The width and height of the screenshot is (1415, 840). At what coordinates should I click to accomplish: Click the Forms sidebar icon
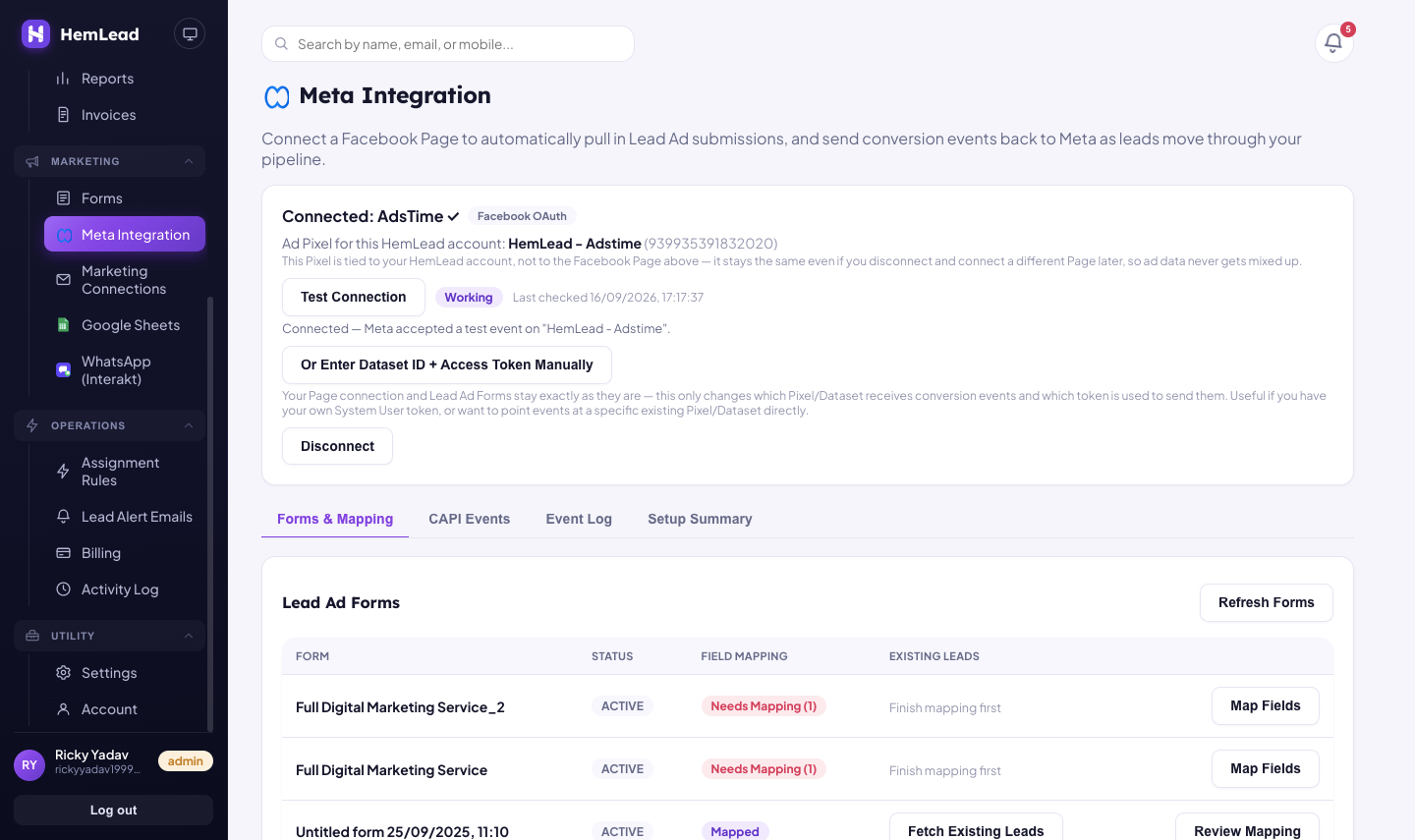63,198
